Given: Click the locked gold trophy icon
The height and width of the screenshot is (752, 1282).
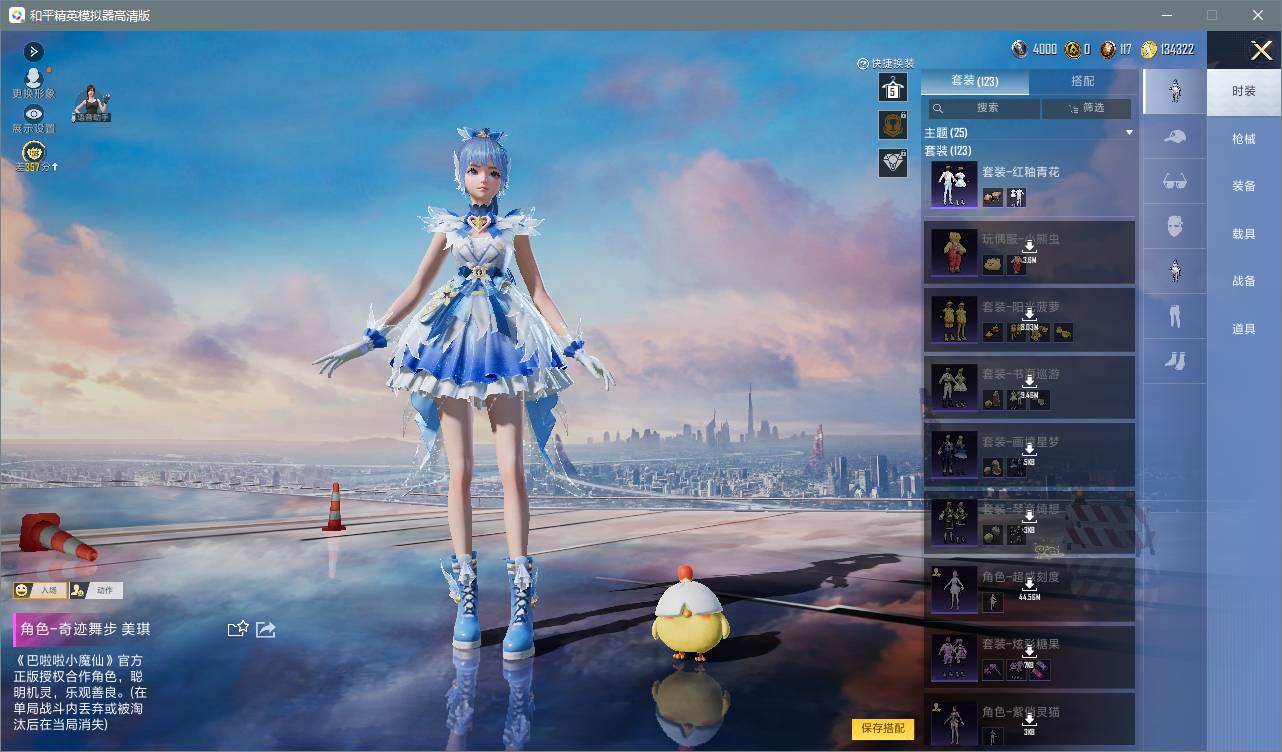Looking at the screenshot, I should 893,125.
